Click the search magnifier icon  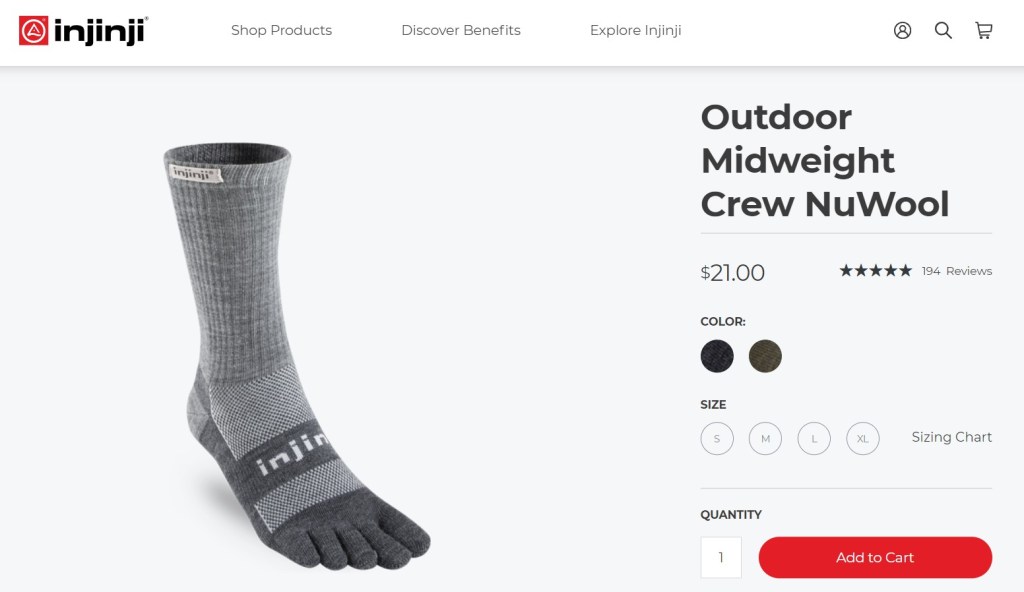pos(943,30)
